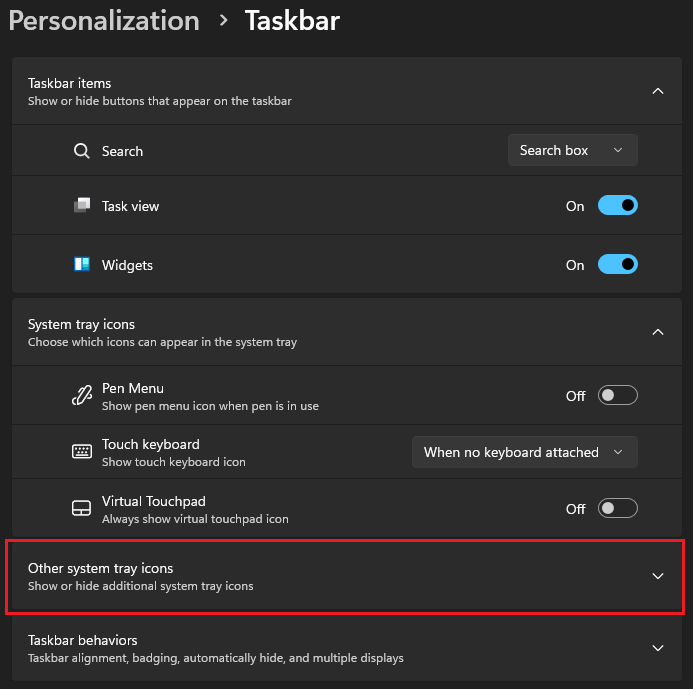Disable the Widgets toggle
Image resolution: width=693 pixels, height=689 pixels.
point(617,265)
